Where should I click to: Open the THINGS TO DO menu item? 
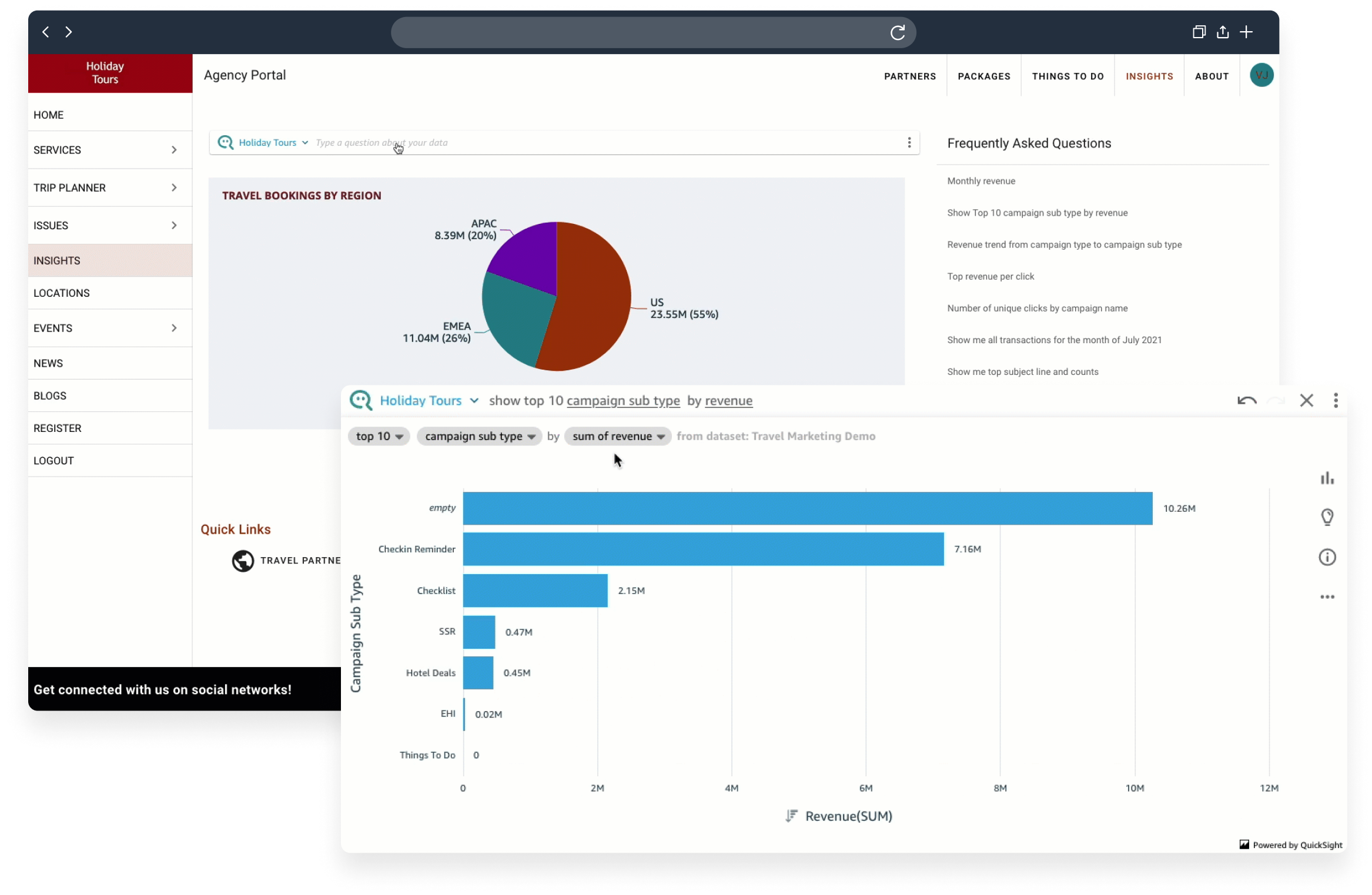[1068, 76]
